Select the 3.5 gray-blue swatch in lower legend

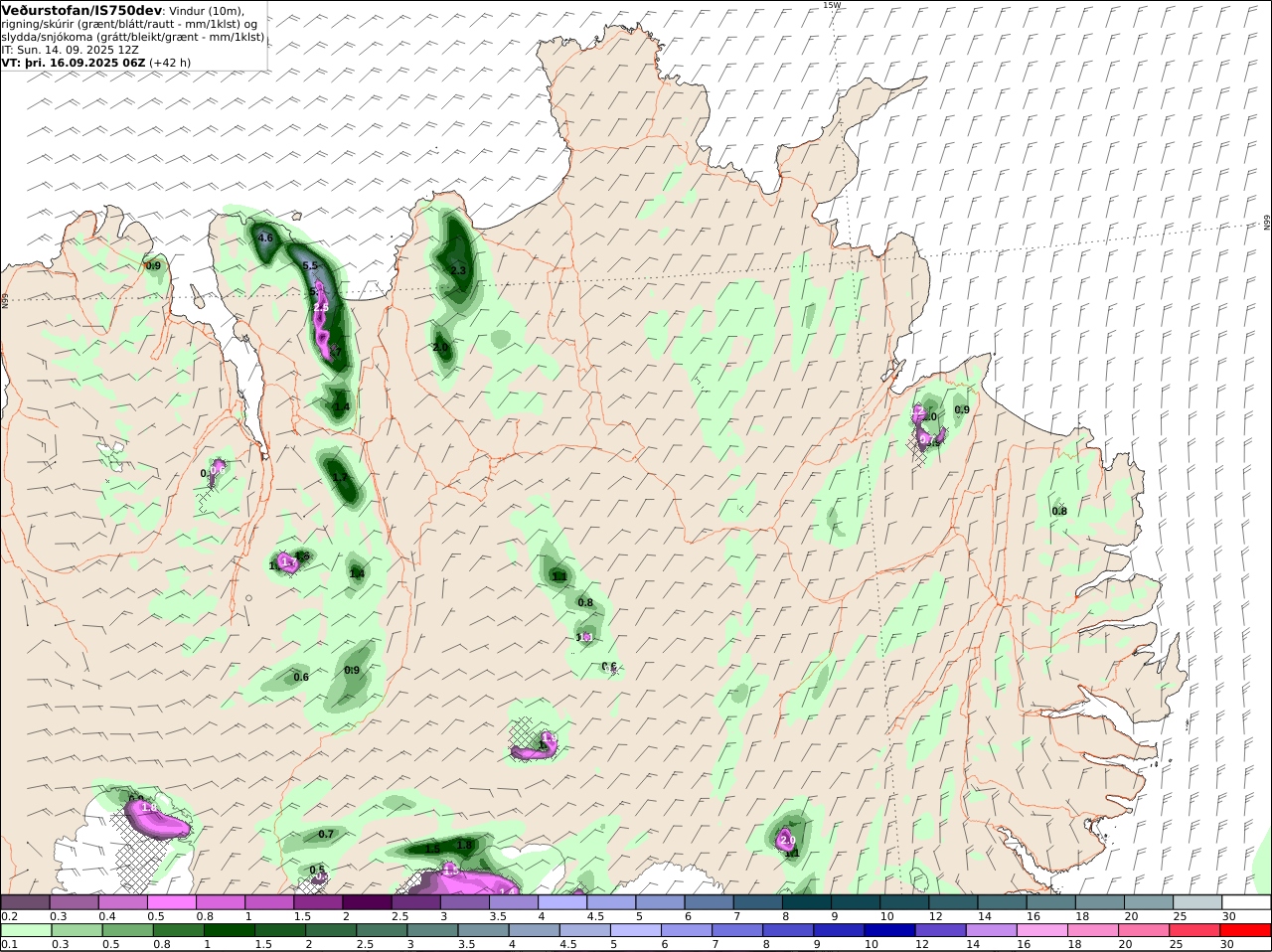click(483, 931)
